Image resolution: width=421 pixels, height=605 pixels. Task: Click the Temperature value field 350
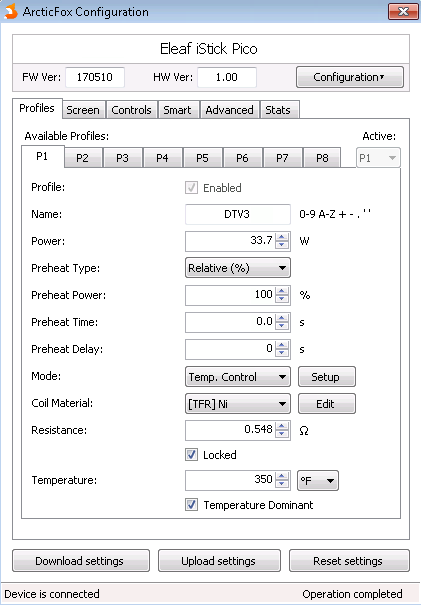coord(230,480)
